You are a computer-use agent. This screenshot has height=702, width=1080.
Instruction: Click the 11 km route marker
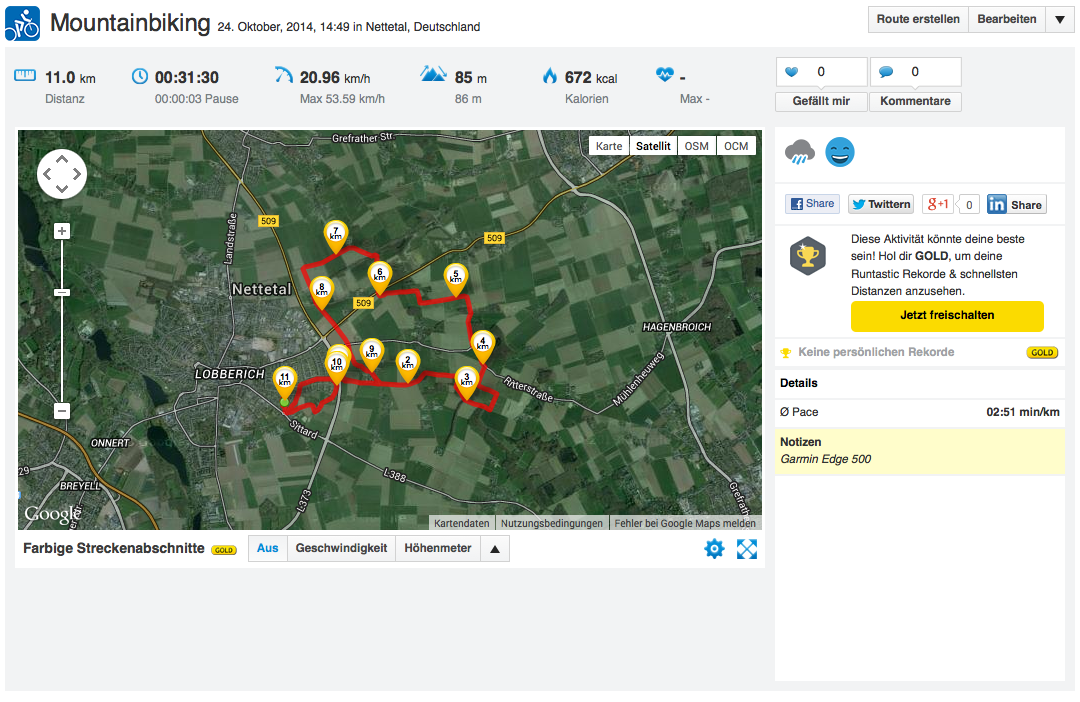(284, 382)
